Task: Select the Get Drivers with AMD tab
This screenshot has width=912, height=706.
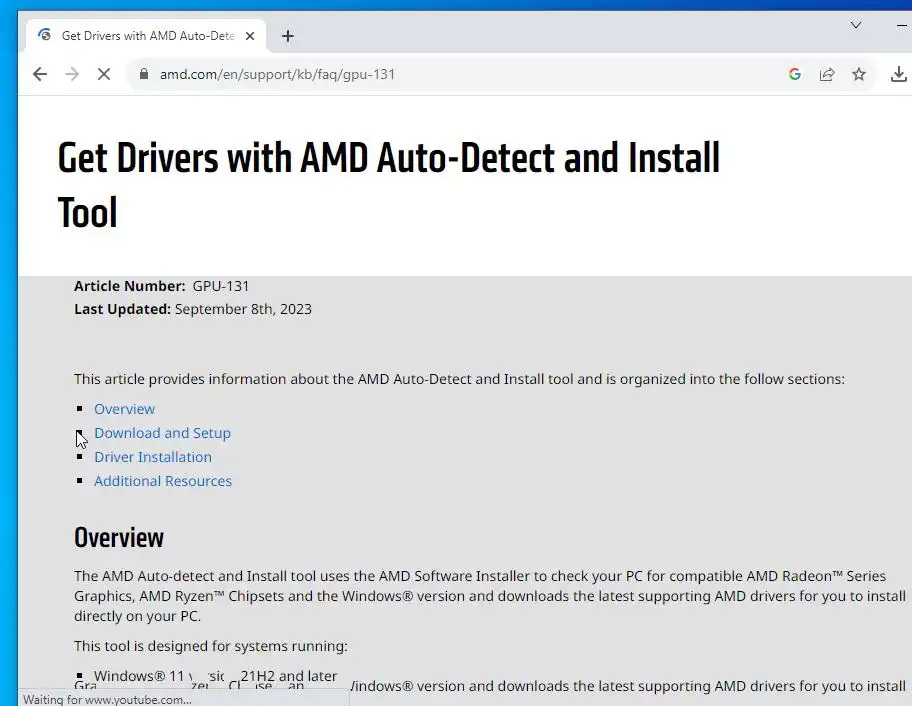Action: click(x=146, y=36)
